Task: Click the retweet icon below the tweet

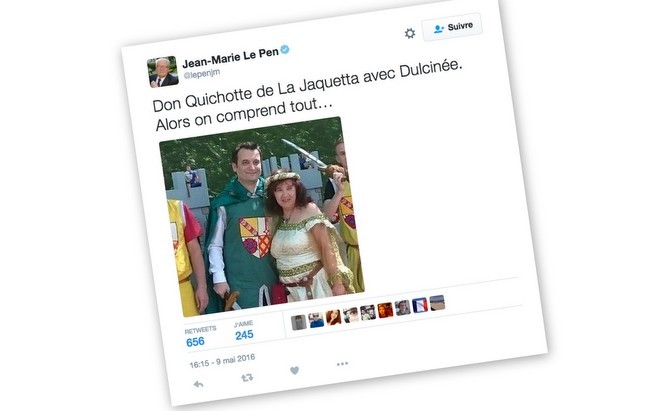Action: tap(247, 377)
